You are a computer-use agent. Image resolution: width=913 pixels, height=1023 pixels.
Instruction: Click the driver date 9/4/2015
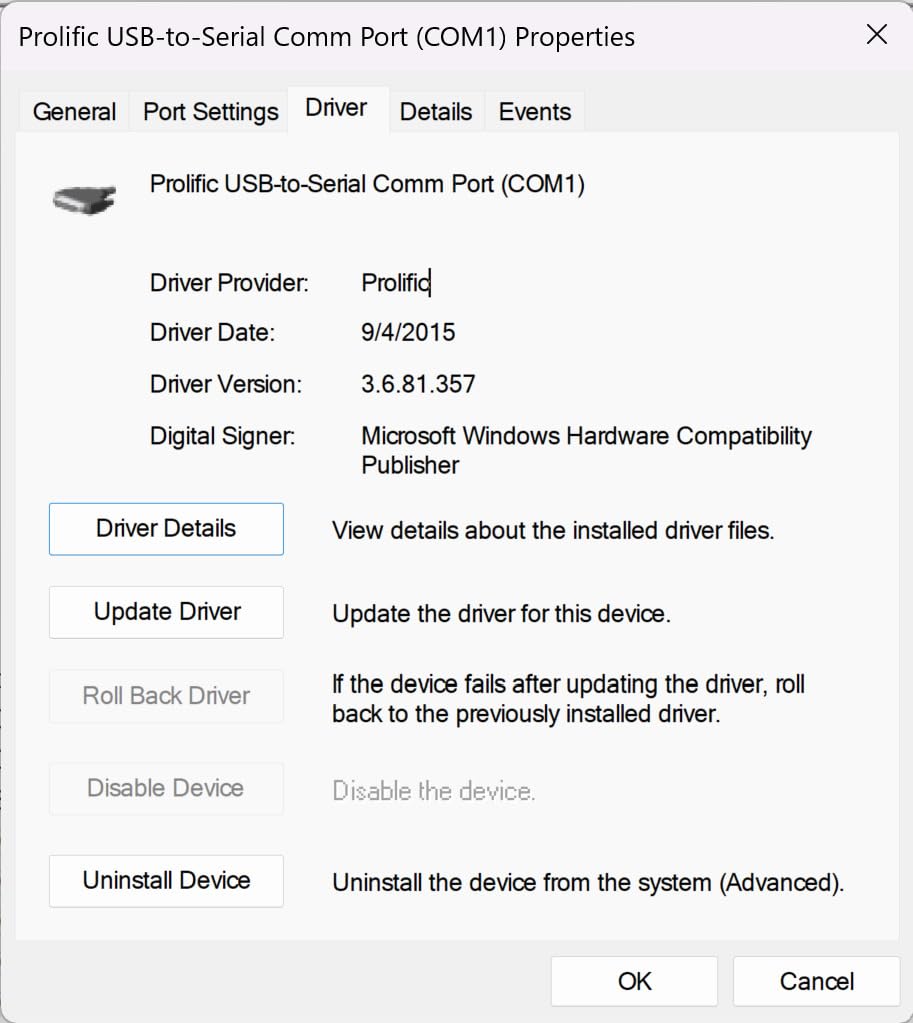(x=407, y=332)
